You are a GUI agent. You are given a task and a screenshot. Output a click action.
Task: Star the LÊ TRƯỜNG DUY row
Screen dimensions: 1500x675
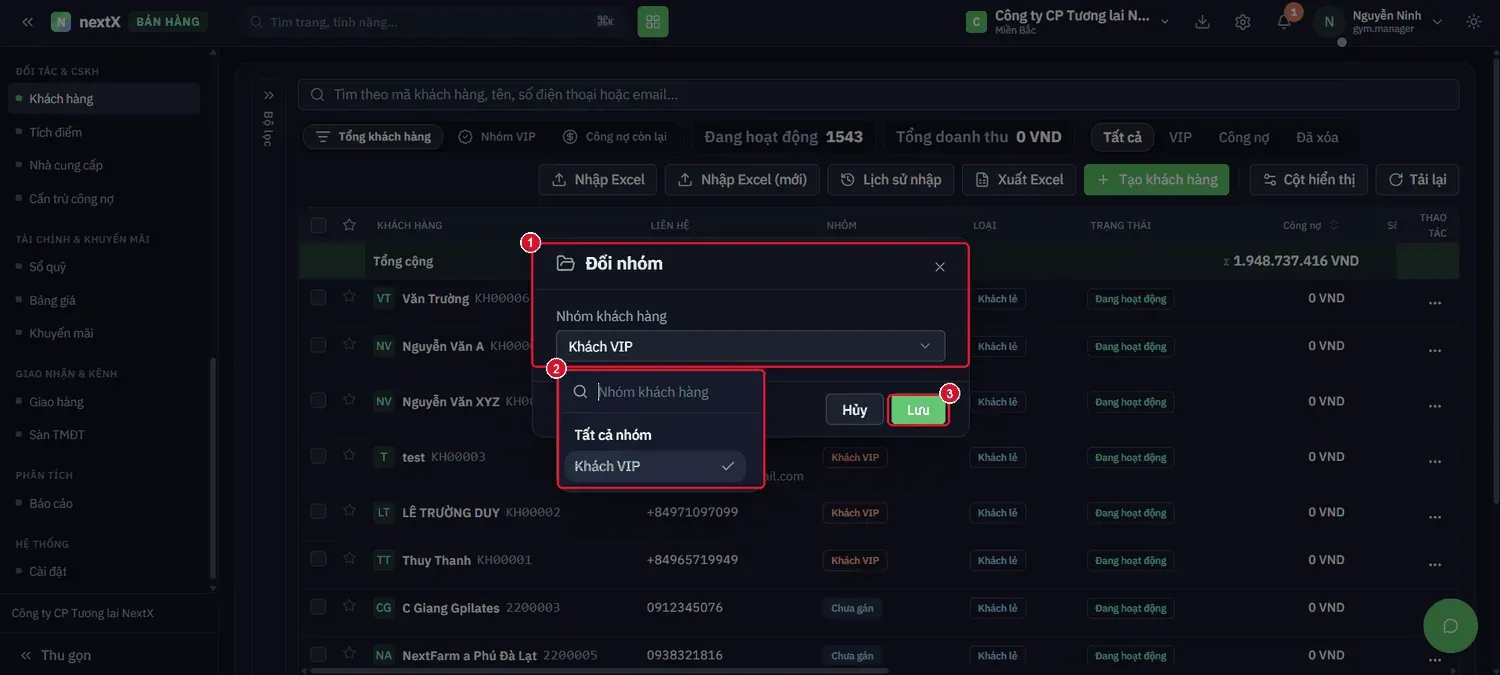pyautogui.click(x=349, y=511)
